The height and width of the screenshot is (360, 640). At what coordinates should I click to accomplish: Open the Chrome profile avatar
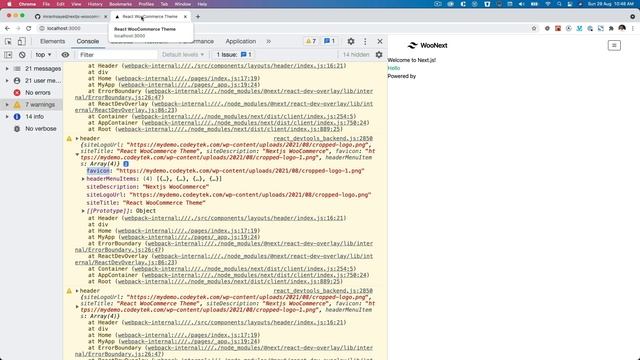[622, 28]
